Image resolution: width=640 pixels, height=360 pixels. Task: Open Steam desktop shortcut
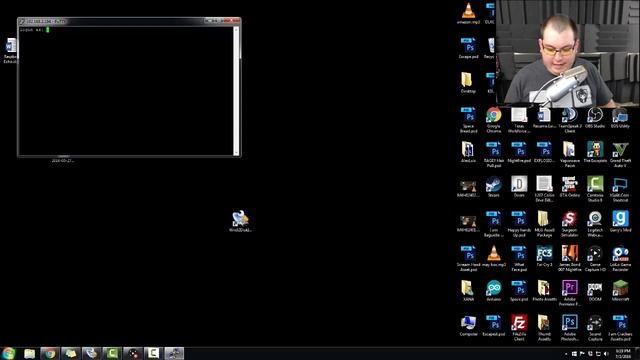(493, 187)
